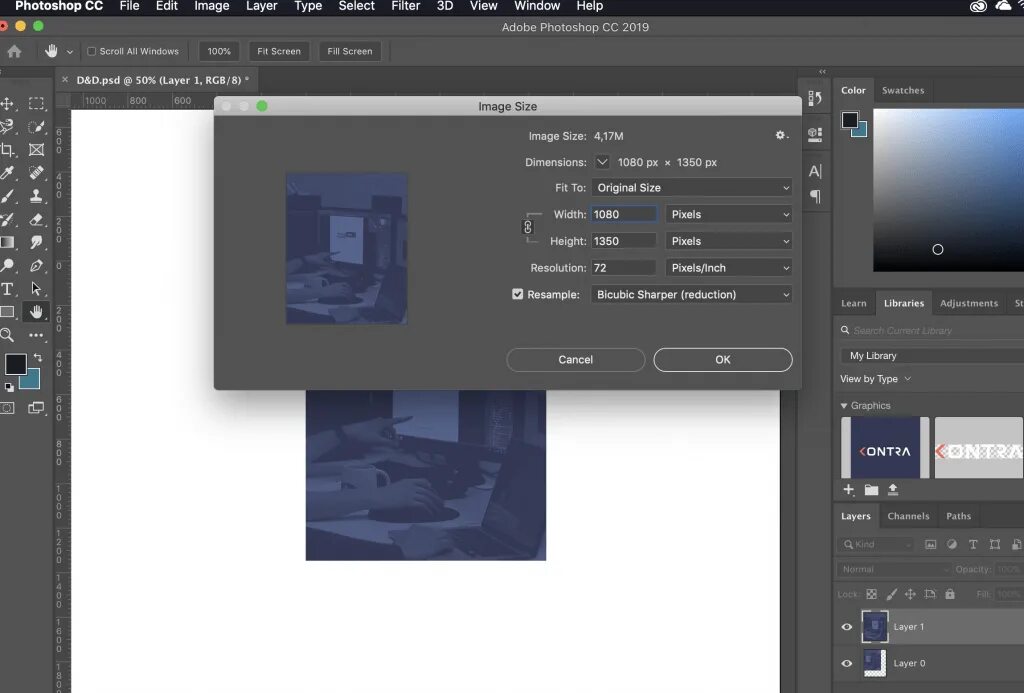Collapse the Graphics section

pos(844,406)
